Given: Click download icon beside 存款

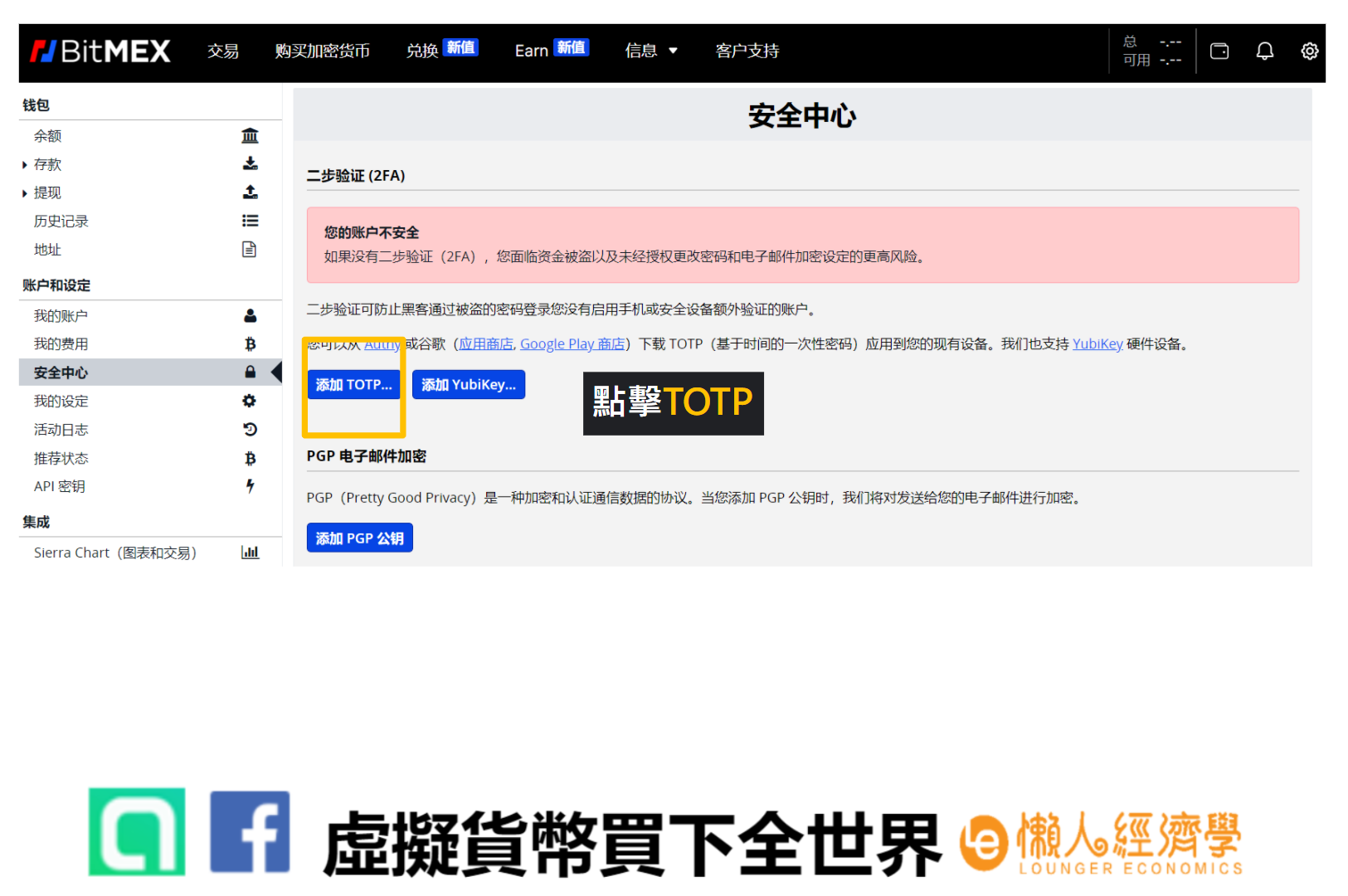Looking at the screenshot, I should tap(250, 163).
